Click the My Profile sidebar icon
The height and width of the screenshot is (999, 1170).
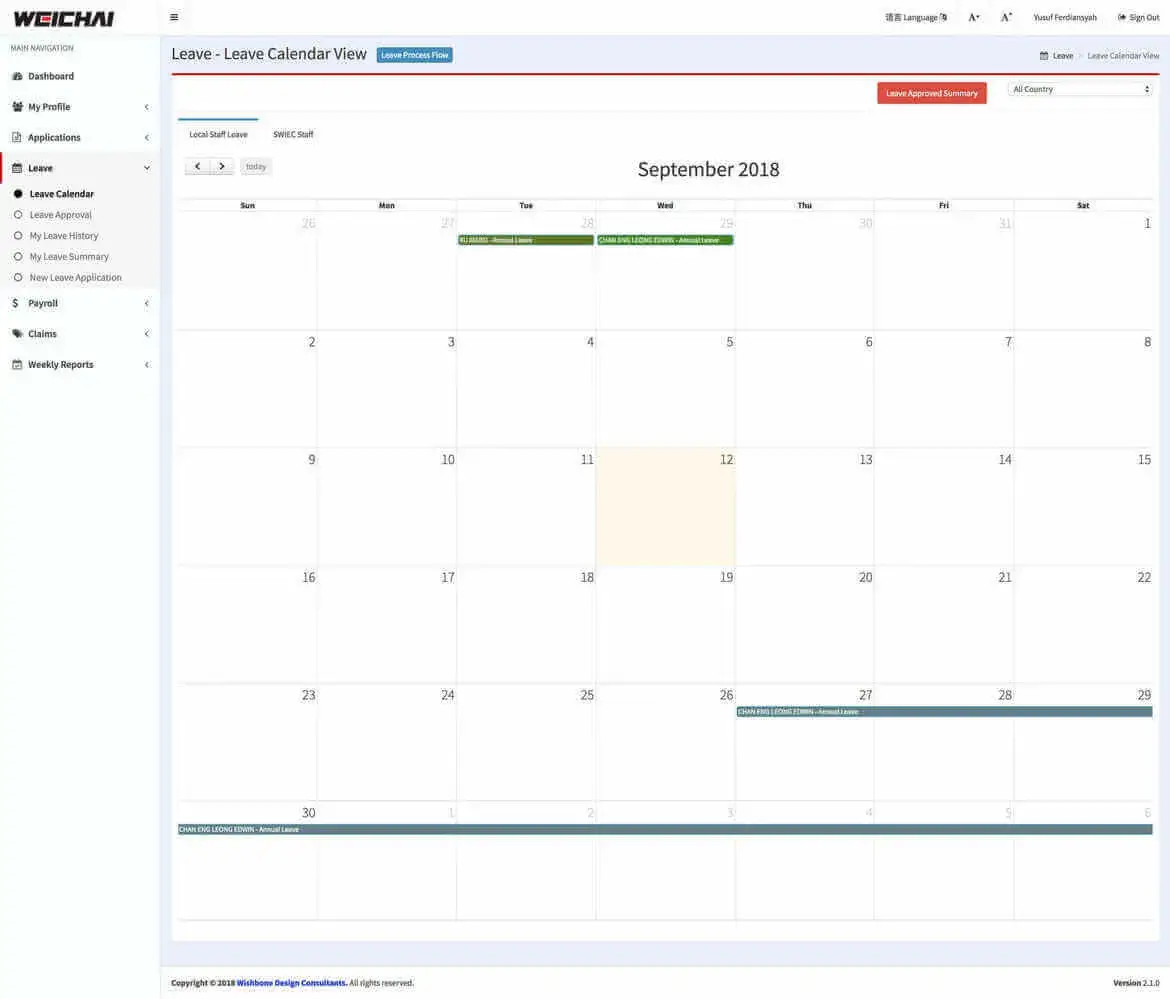click(x=17, y=106)
